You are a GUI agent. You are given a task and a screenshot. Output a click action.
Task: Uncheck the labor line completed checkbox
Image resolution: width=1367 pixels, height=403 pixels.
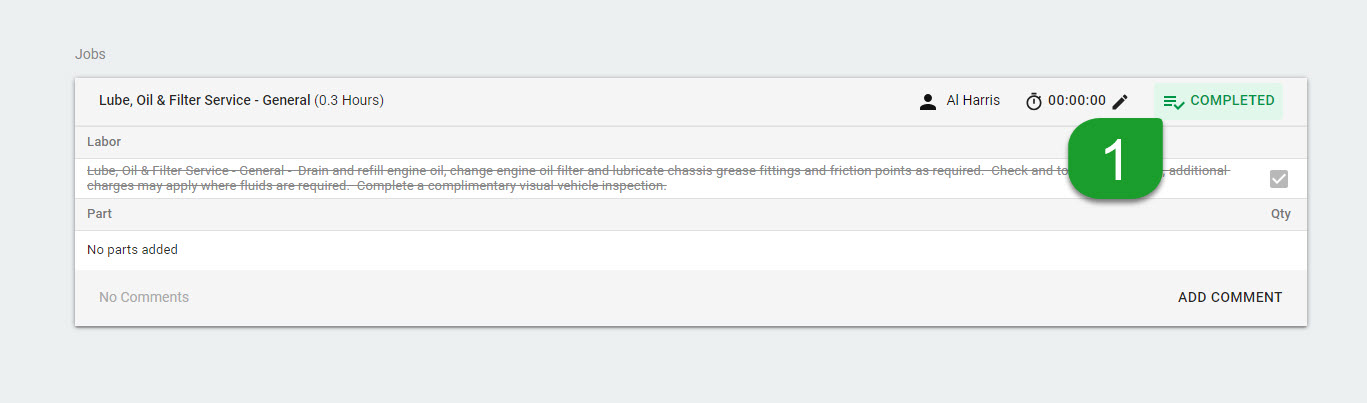1279,179
